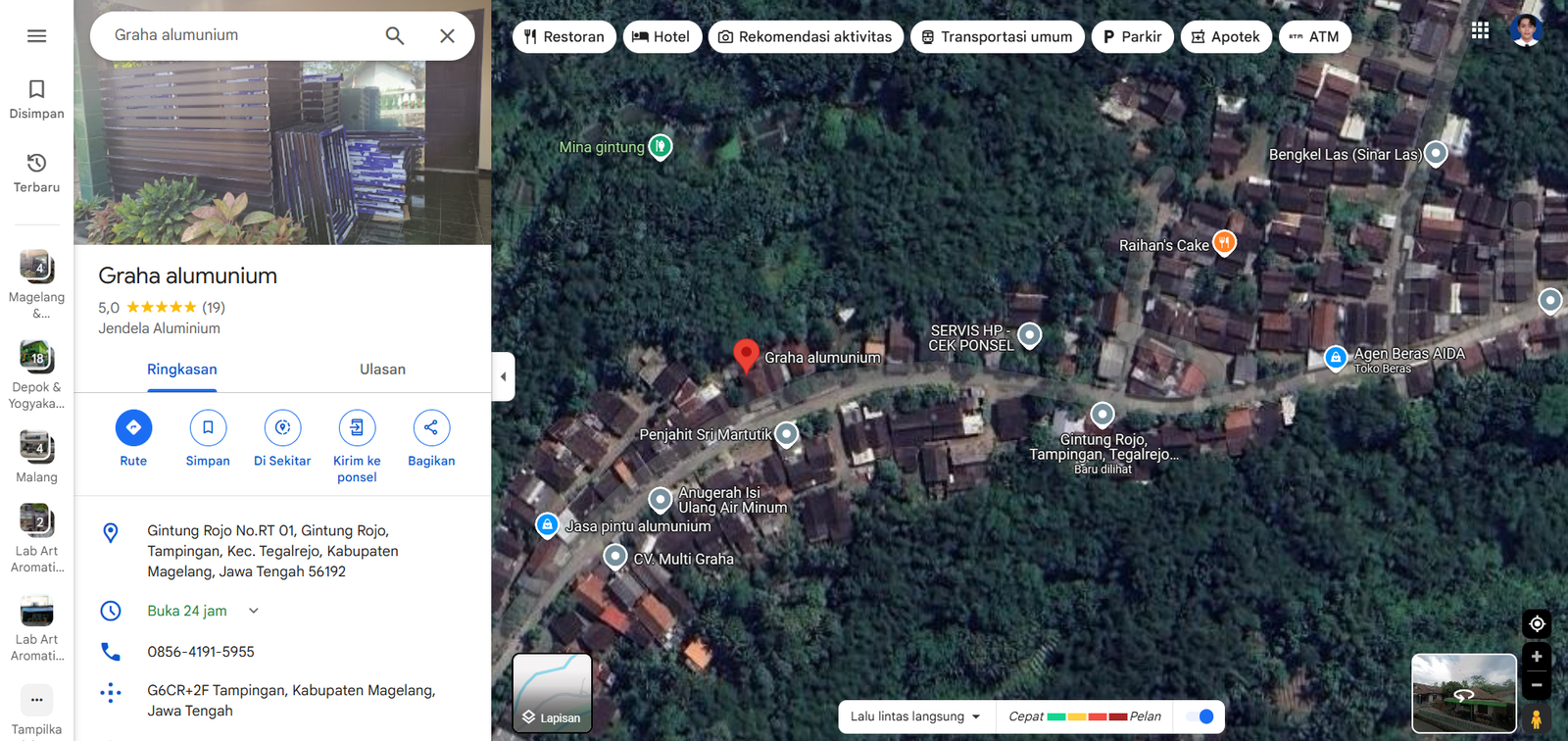This screenshot has height=741, width=1568.
Task: Click the Jendela Aluminium category
Action: [159, 328]
